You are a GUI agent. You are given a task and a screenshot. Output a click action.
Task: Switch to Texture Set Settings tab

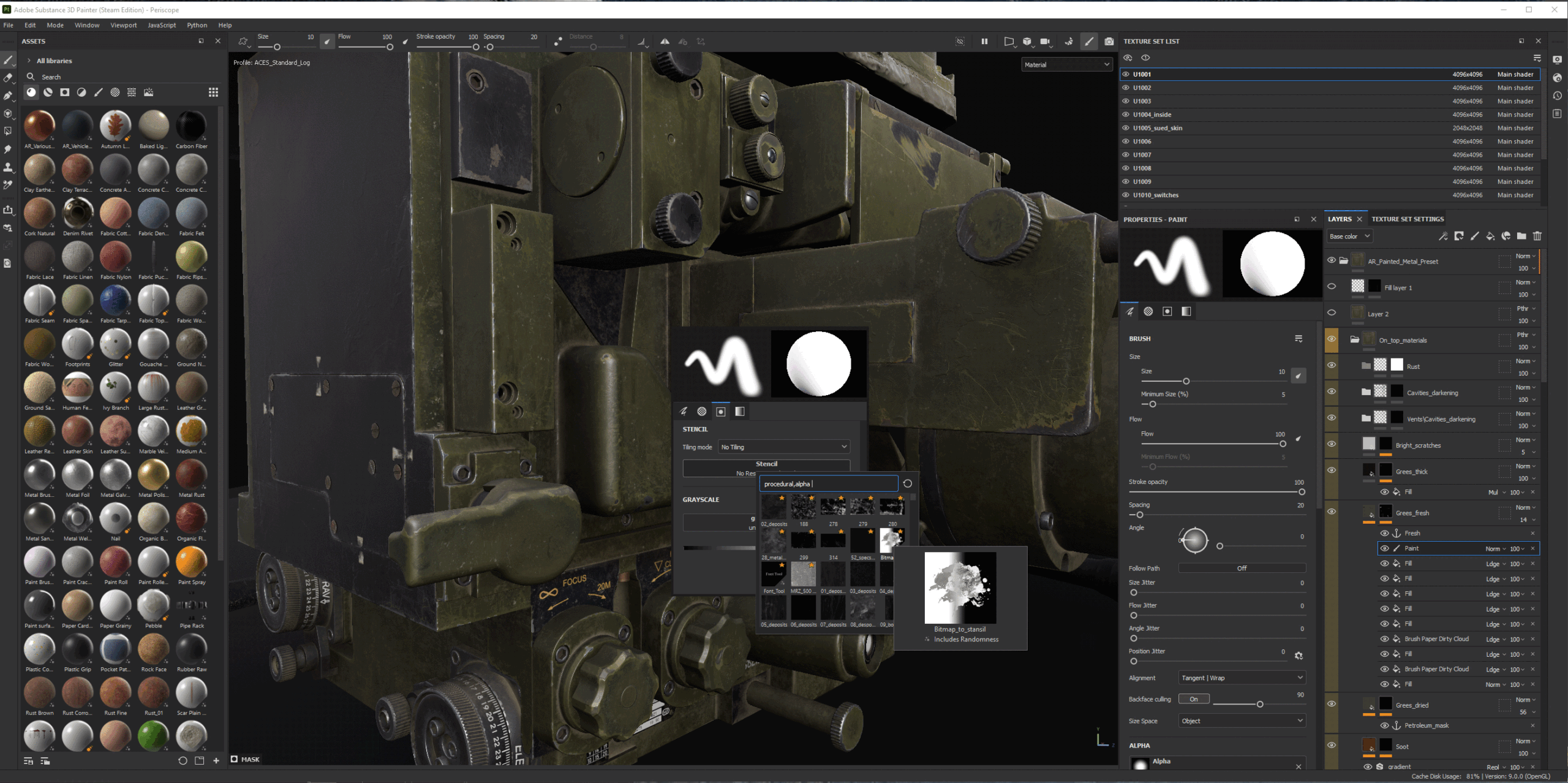1408,219
